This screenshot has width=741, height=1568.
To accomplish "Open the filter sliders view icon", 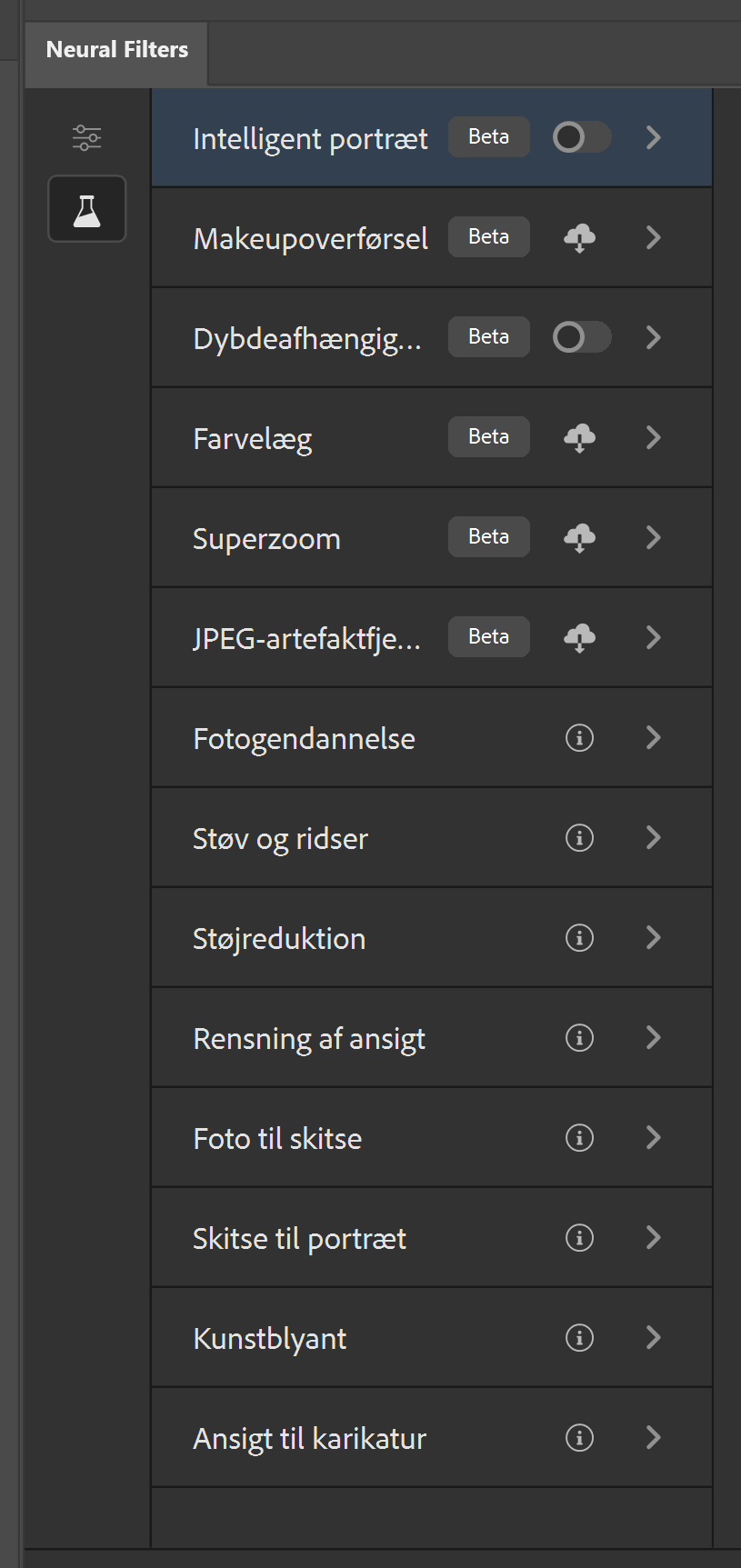I will pyautogui.click(x=86, y=137).
